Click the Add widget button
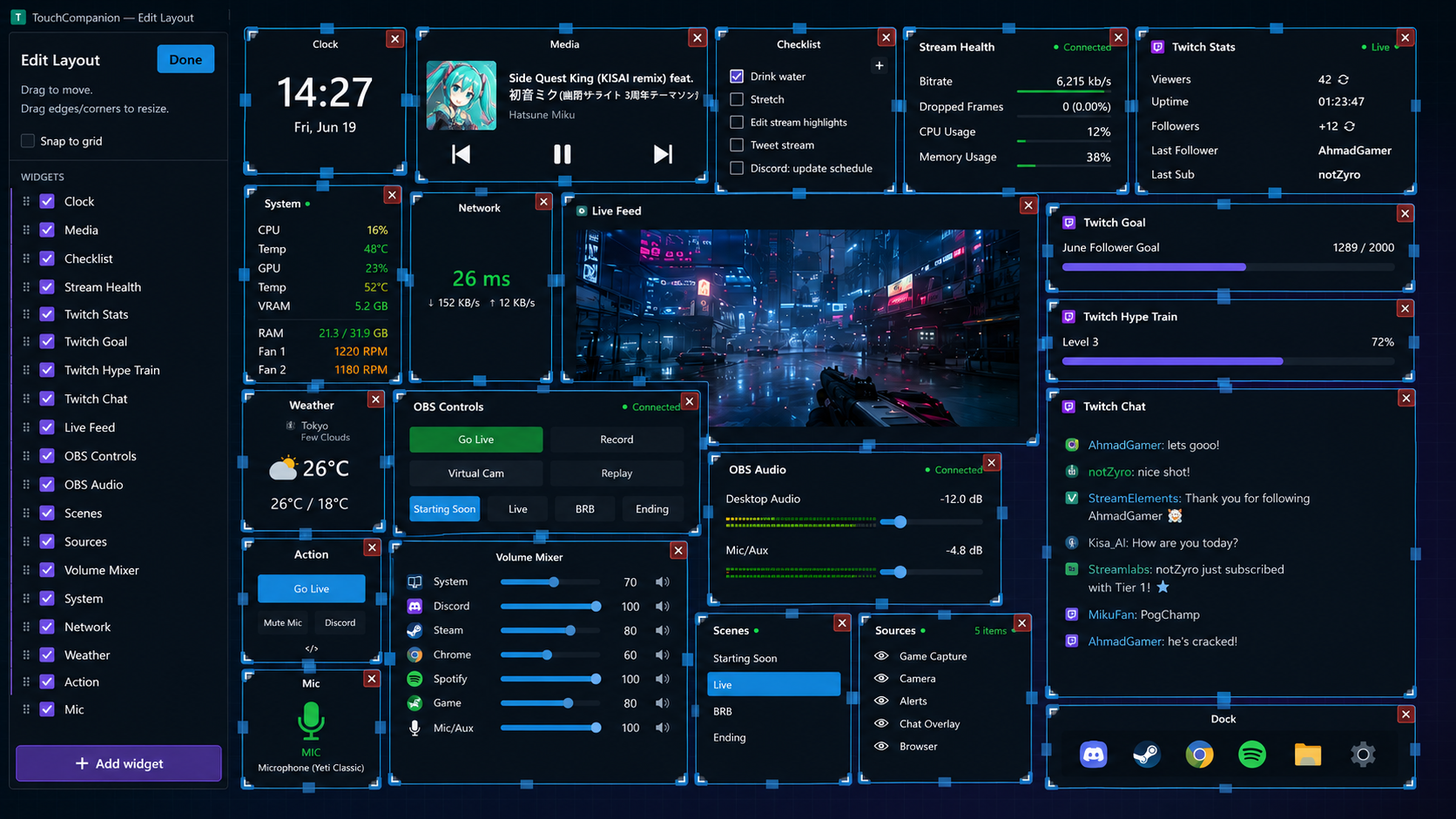This screenshot has height=819, width=1456. tap(118, 763)
